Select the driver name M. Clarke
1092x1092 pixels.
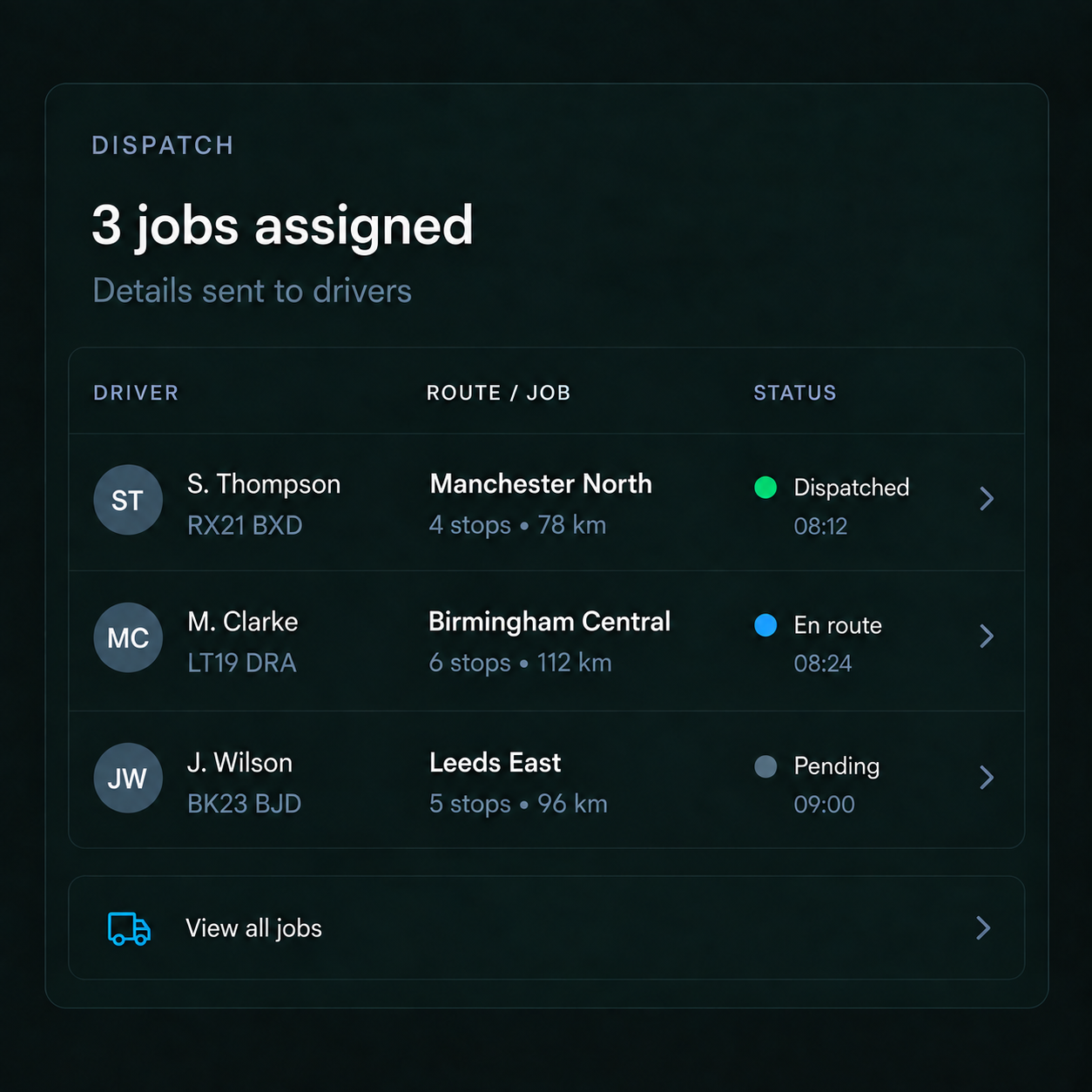pyautogui.click(x=243, y=622)
